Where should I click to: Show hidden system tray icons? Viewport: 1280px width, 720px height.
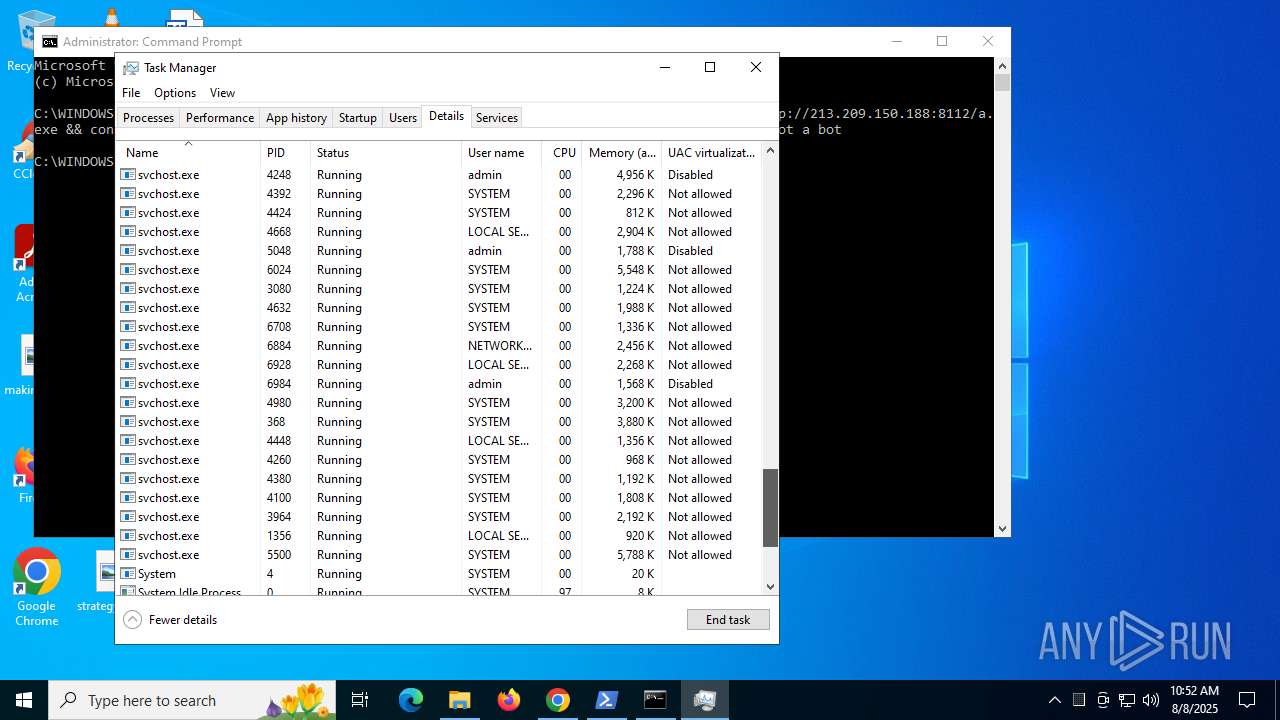1054,700
